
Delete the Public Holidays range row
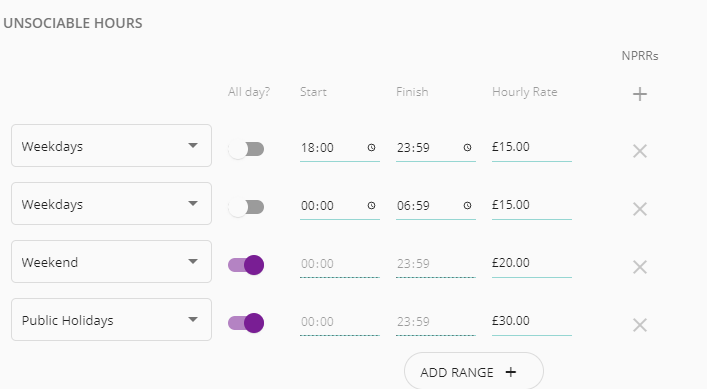tap(640, 325)
